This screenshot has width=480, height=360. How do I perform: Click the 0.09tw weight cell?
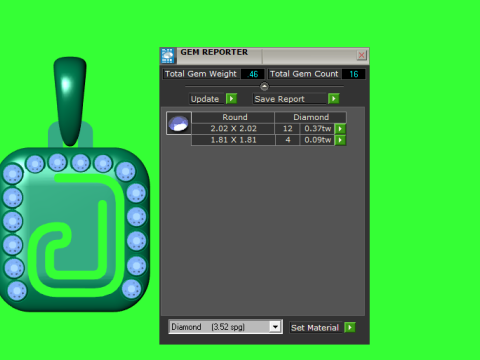[317, 140]
